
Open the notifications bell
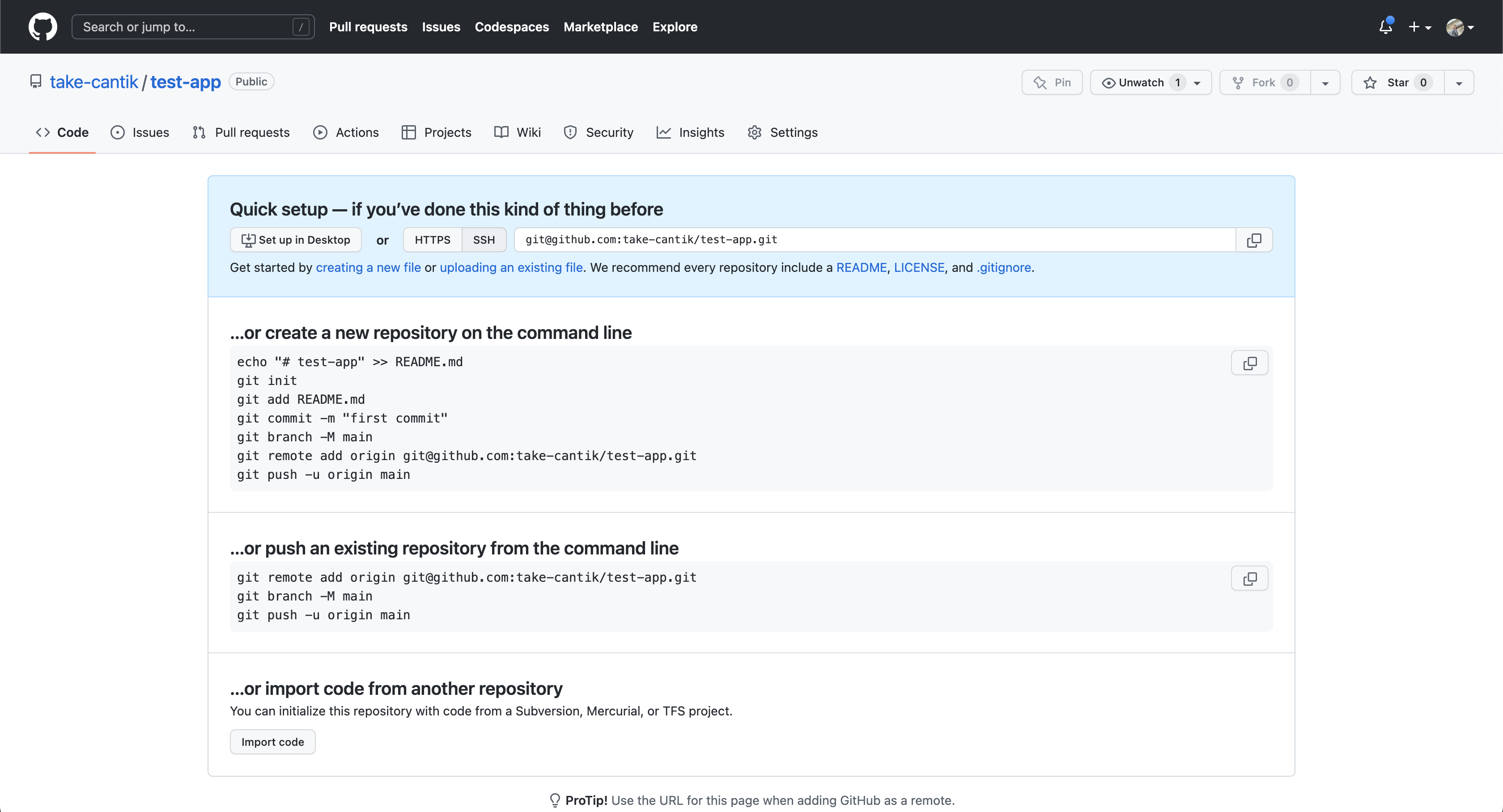tap(1386, 27)
